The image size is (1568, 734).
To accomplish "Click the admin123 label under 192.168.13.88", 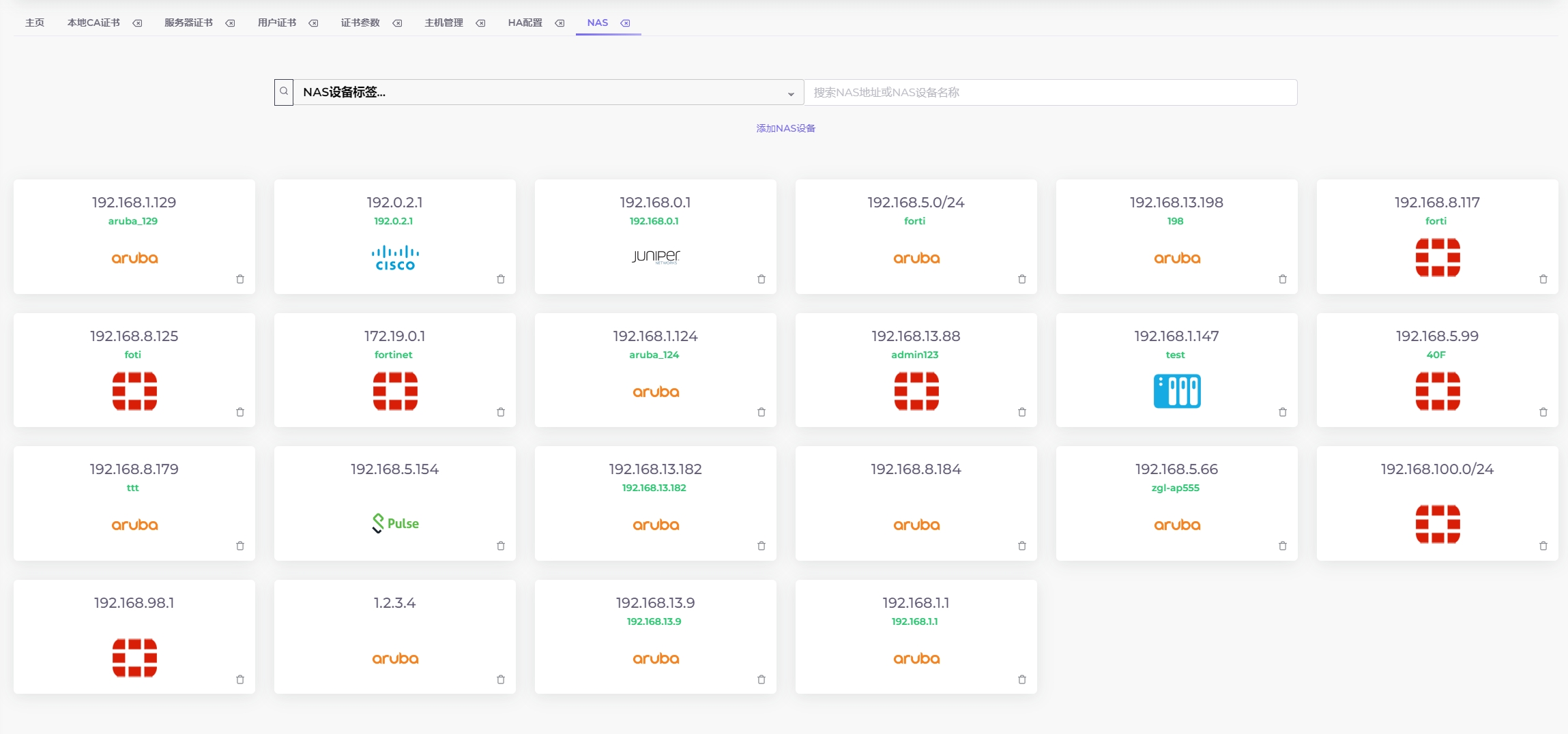I will point(915,355).
